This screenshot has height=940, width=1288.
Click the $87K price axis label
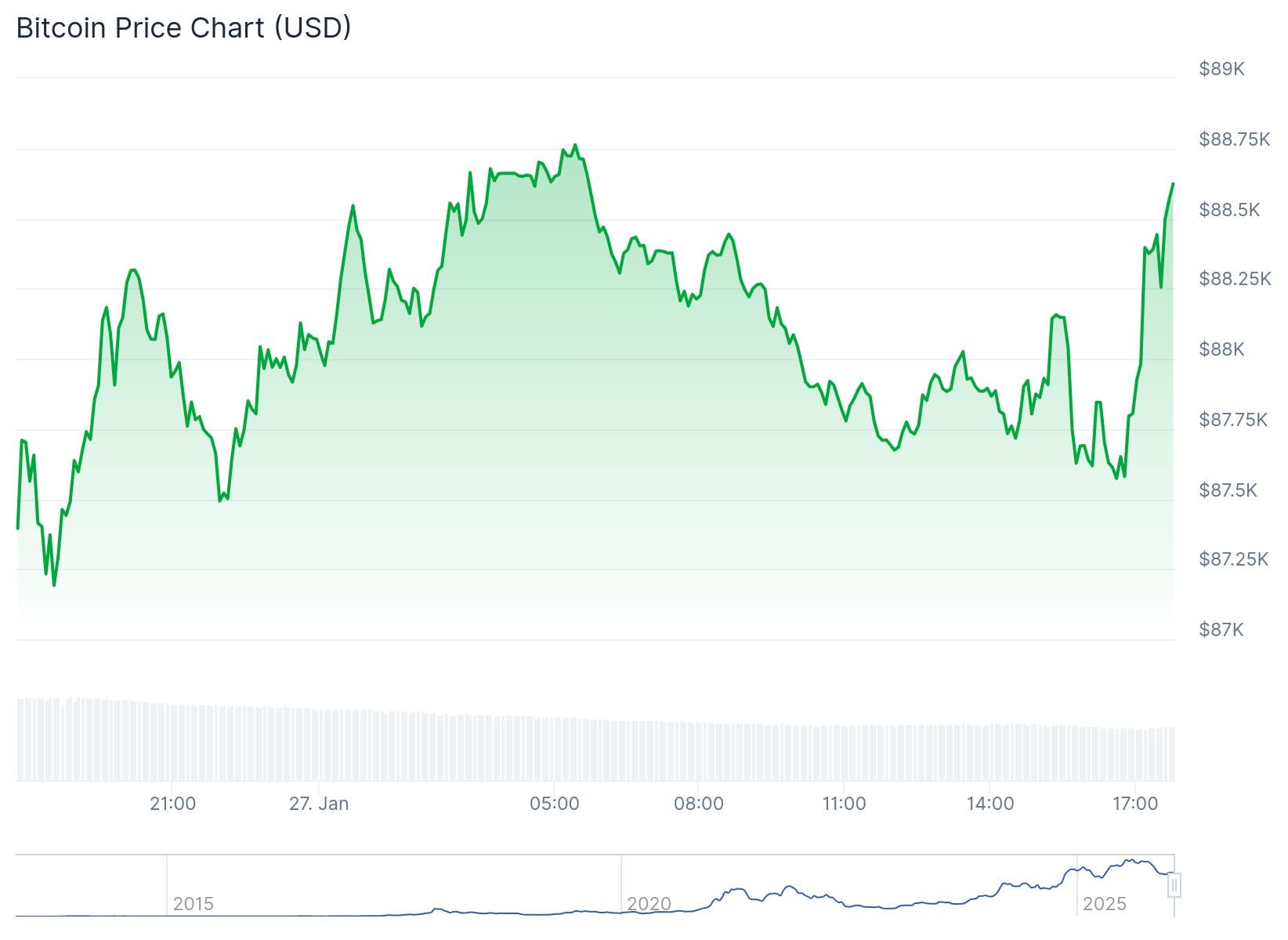[x=1221, y=630]
